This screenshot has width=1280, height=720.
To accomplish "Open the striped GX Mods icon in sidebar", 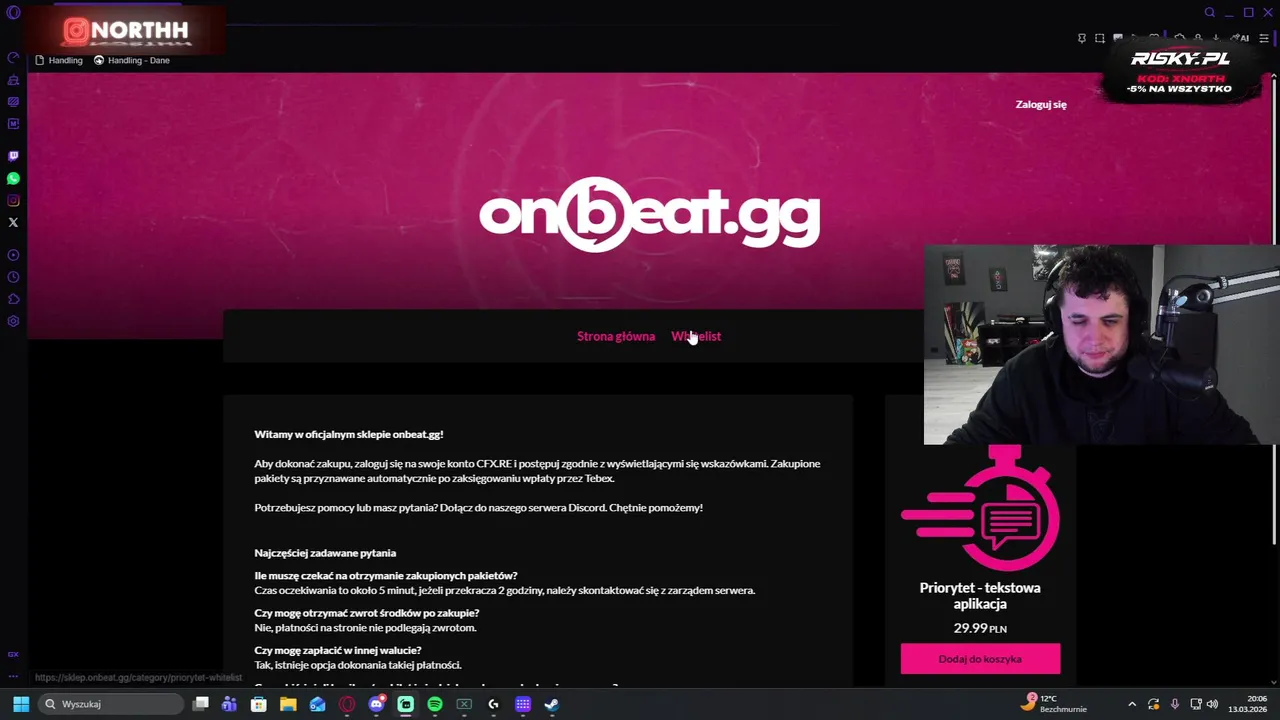I will tap(13, 102).
